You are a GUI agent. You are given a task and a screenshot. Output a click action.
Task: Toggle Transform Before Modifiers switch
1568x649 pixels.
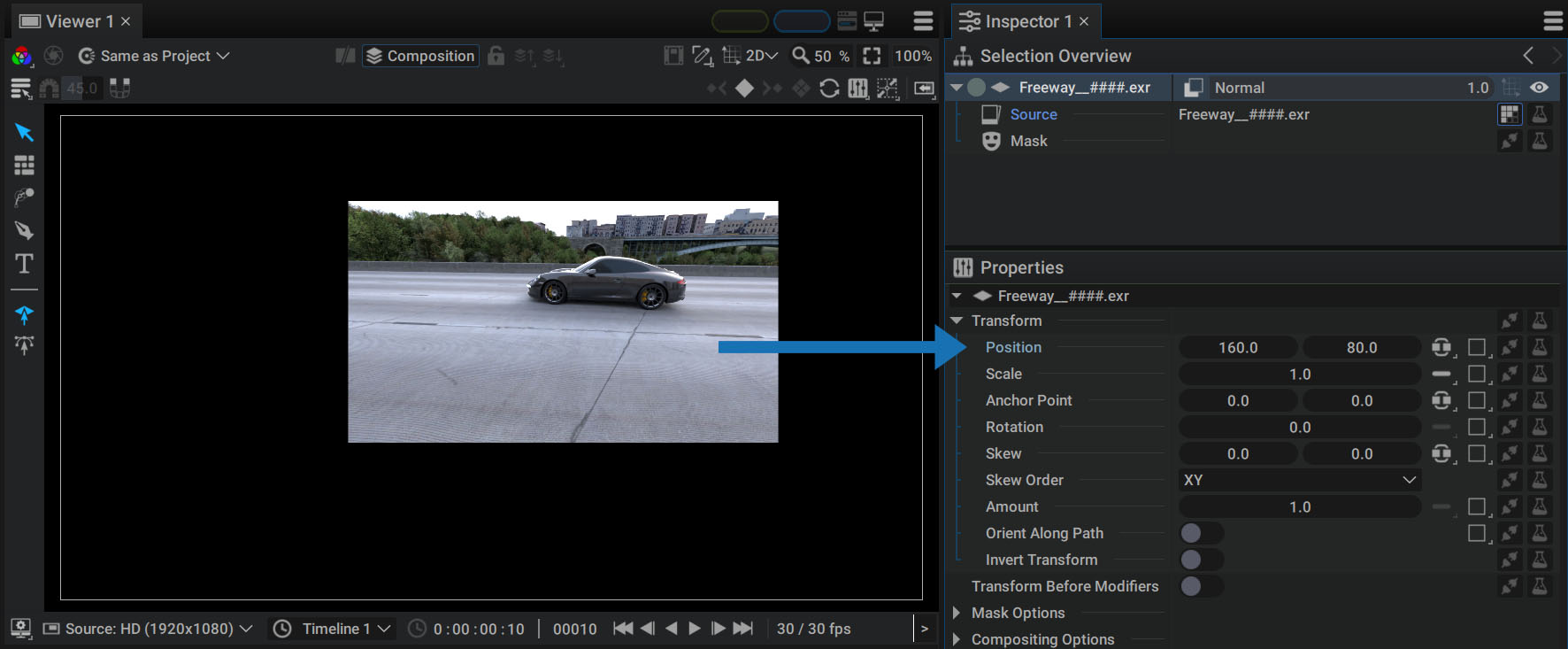coord(1202,586)
